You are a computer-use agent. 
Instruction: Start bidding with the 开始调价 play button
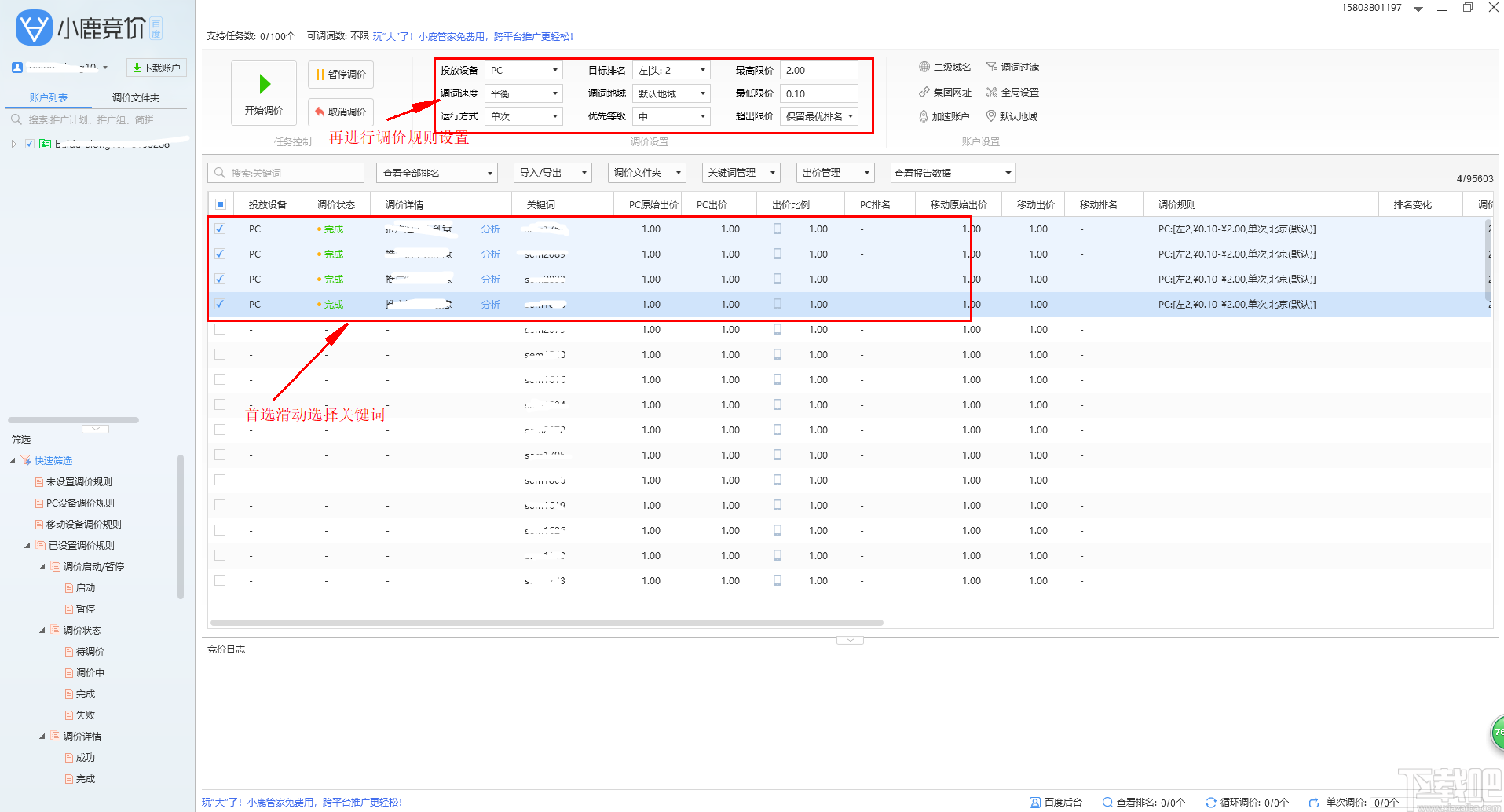264,93
